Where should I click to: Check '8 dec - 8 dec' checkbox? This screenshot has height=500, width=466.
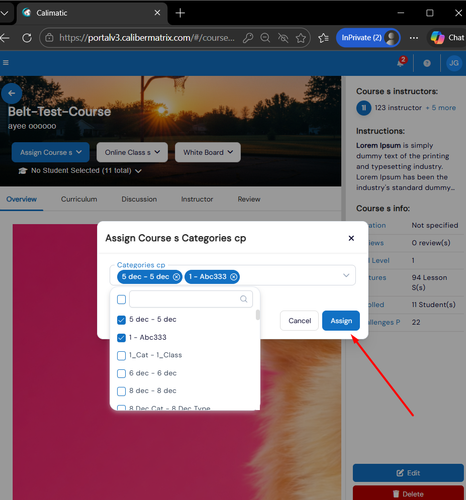[x=121, y=391]
